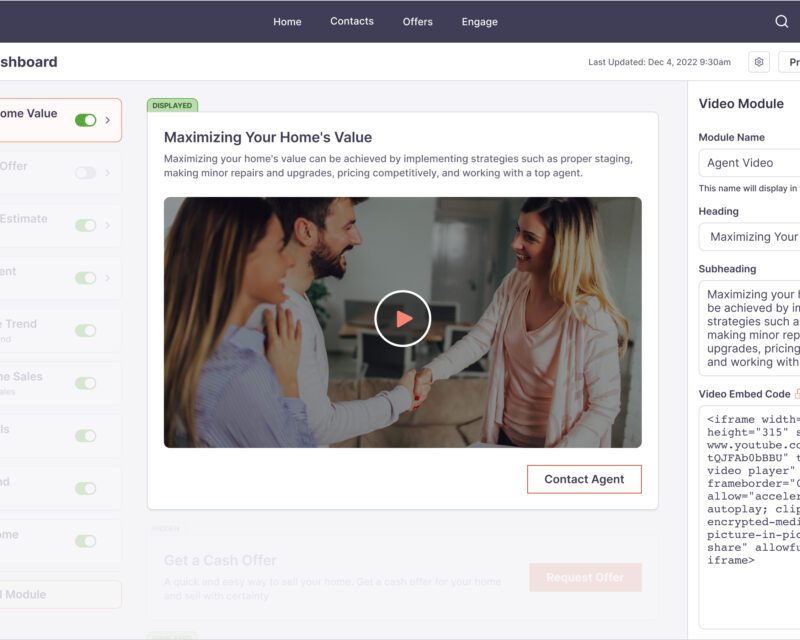
Task: Go to Contacts in top navigation
Action: (352, 21)
